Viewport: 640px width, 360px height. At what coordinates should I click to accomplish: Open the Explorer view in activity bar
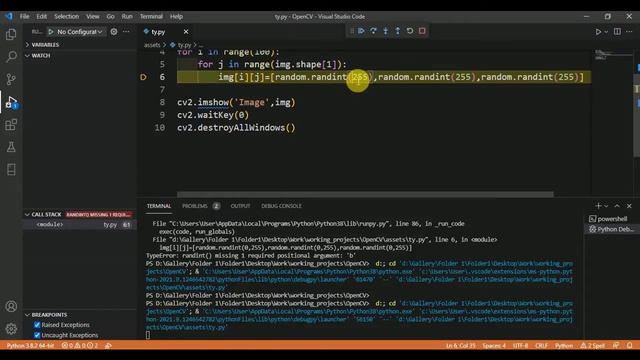tap(11, 34)
